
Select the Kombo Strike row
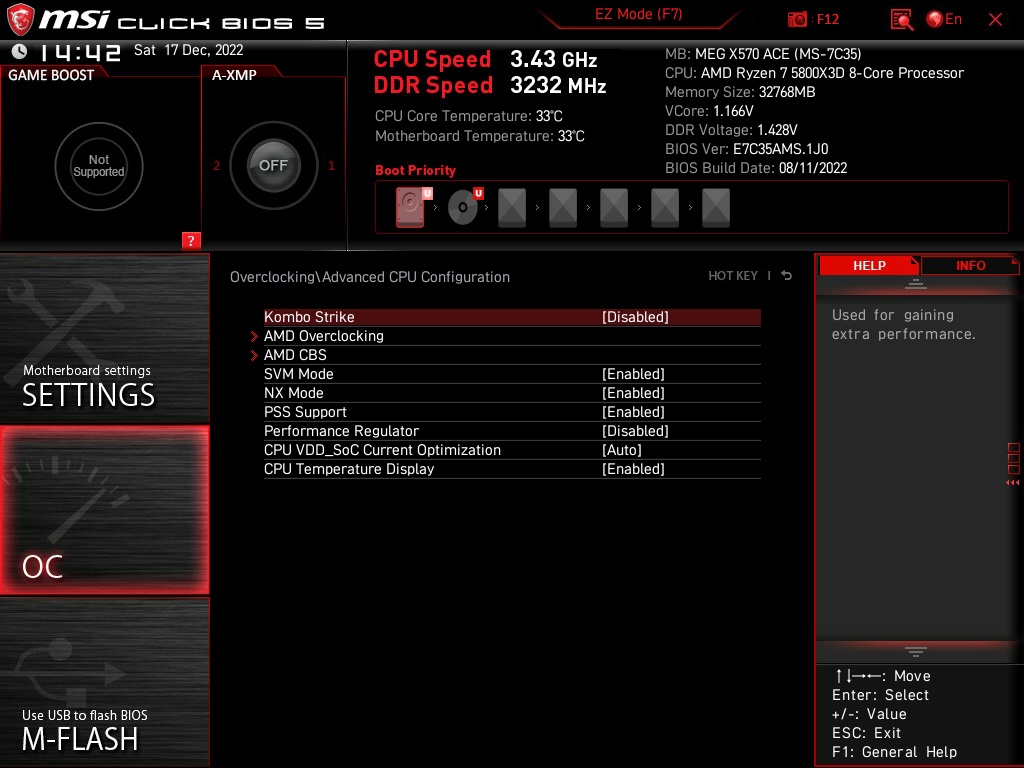[512, 317]
